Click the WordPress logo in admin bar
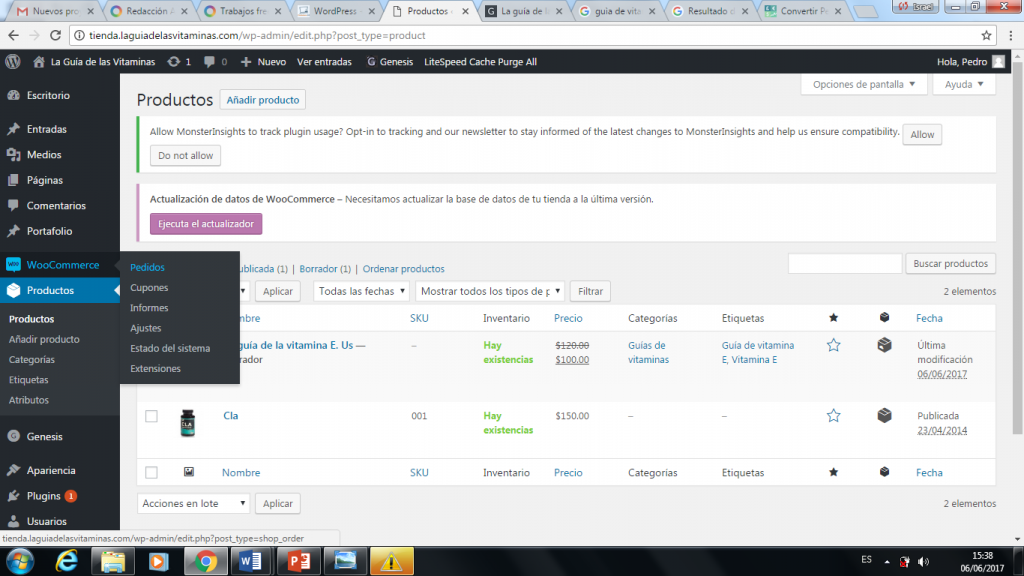 click(x=13, y=61)
